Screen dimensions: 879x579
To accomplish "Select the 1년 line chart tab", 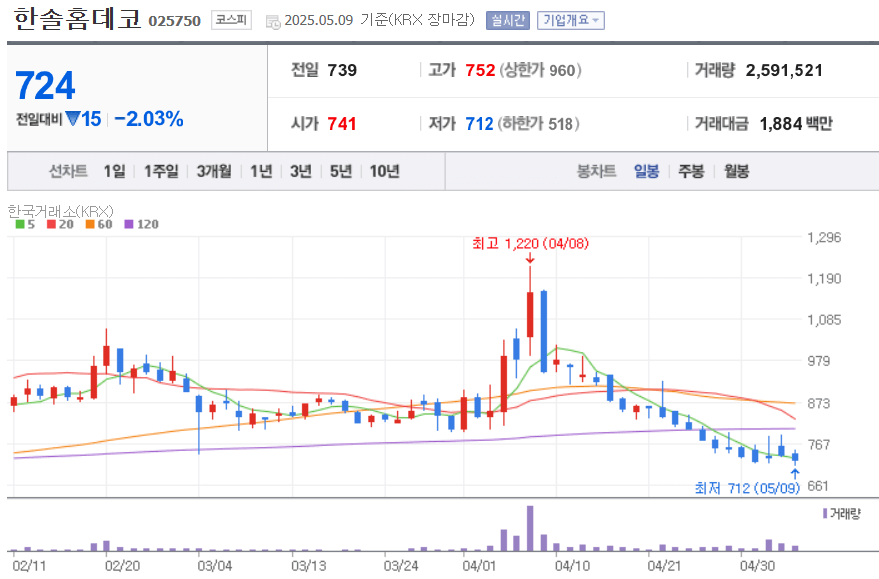I will [x=261, y=171].
